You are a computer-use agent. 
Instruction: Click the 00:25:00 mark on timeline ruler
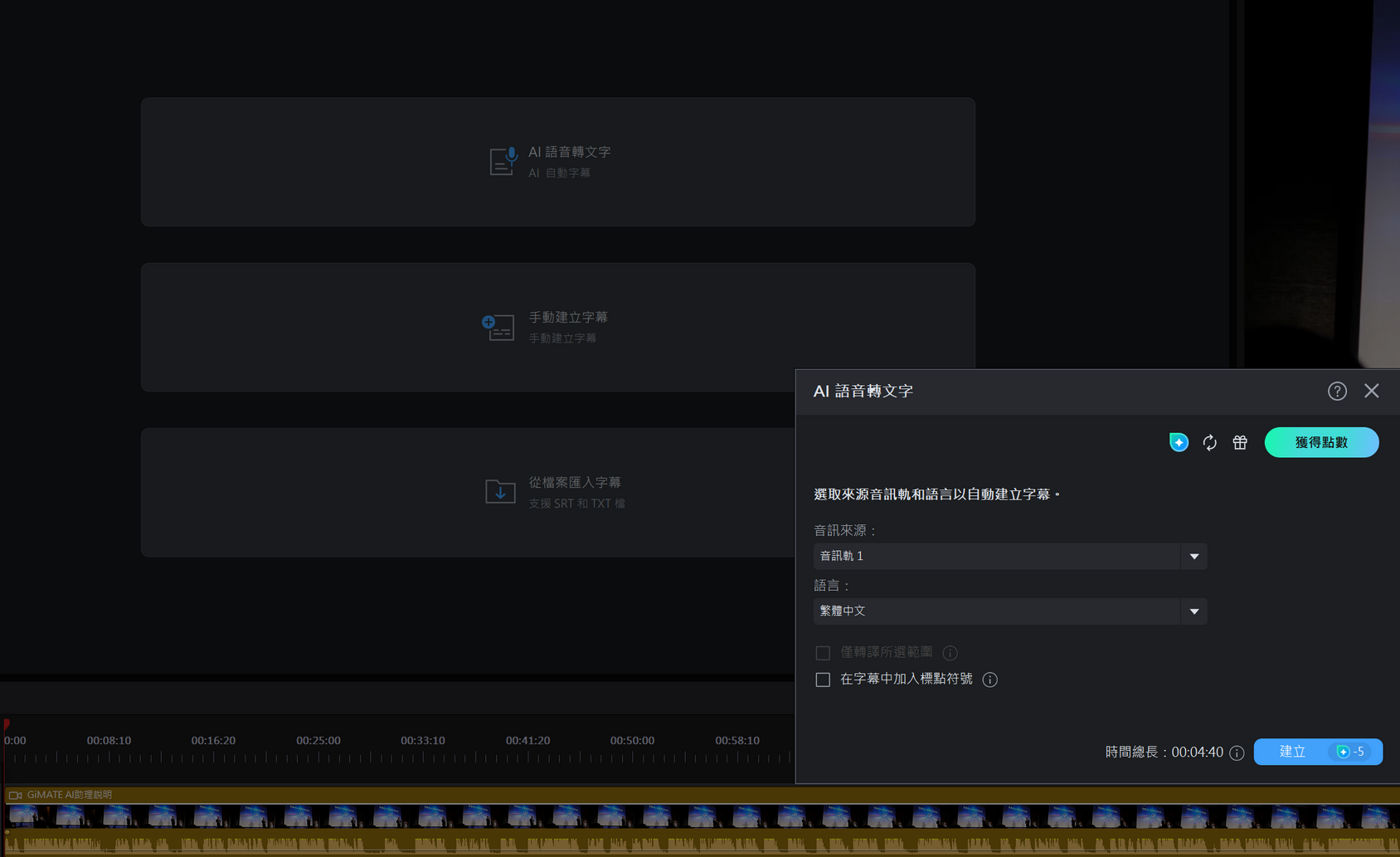(x=318, y=741)
